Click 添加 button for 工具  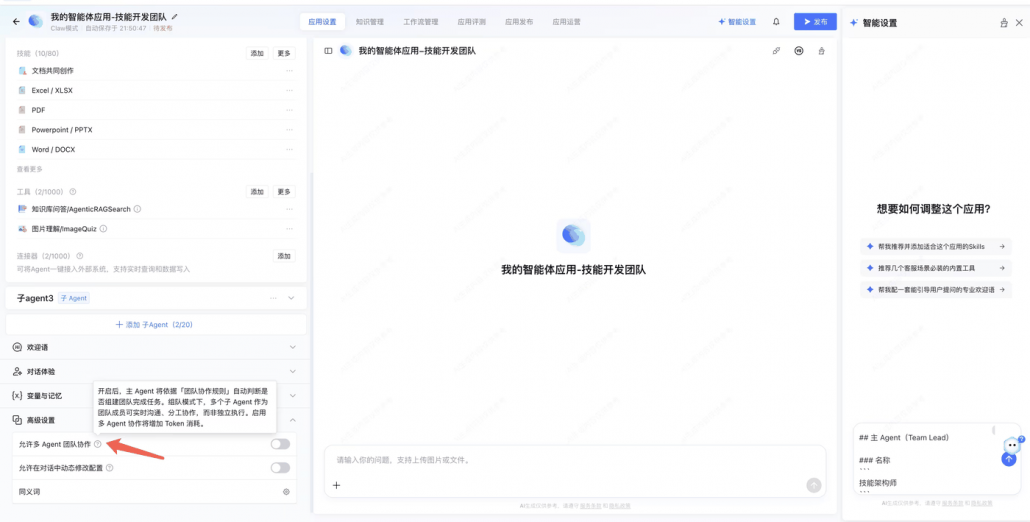pos(257,192)
